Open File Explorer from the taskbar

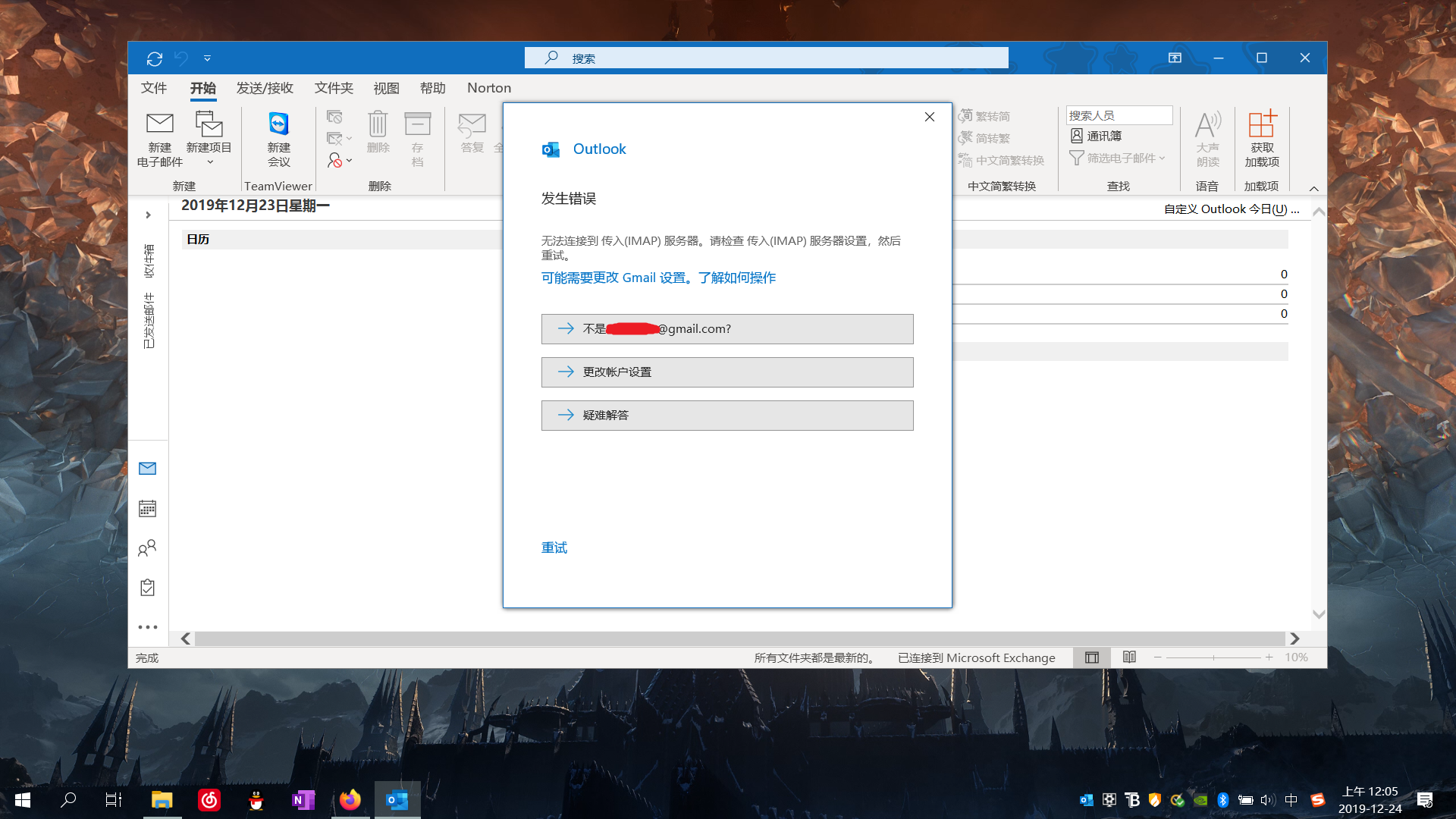pos(162,800)
